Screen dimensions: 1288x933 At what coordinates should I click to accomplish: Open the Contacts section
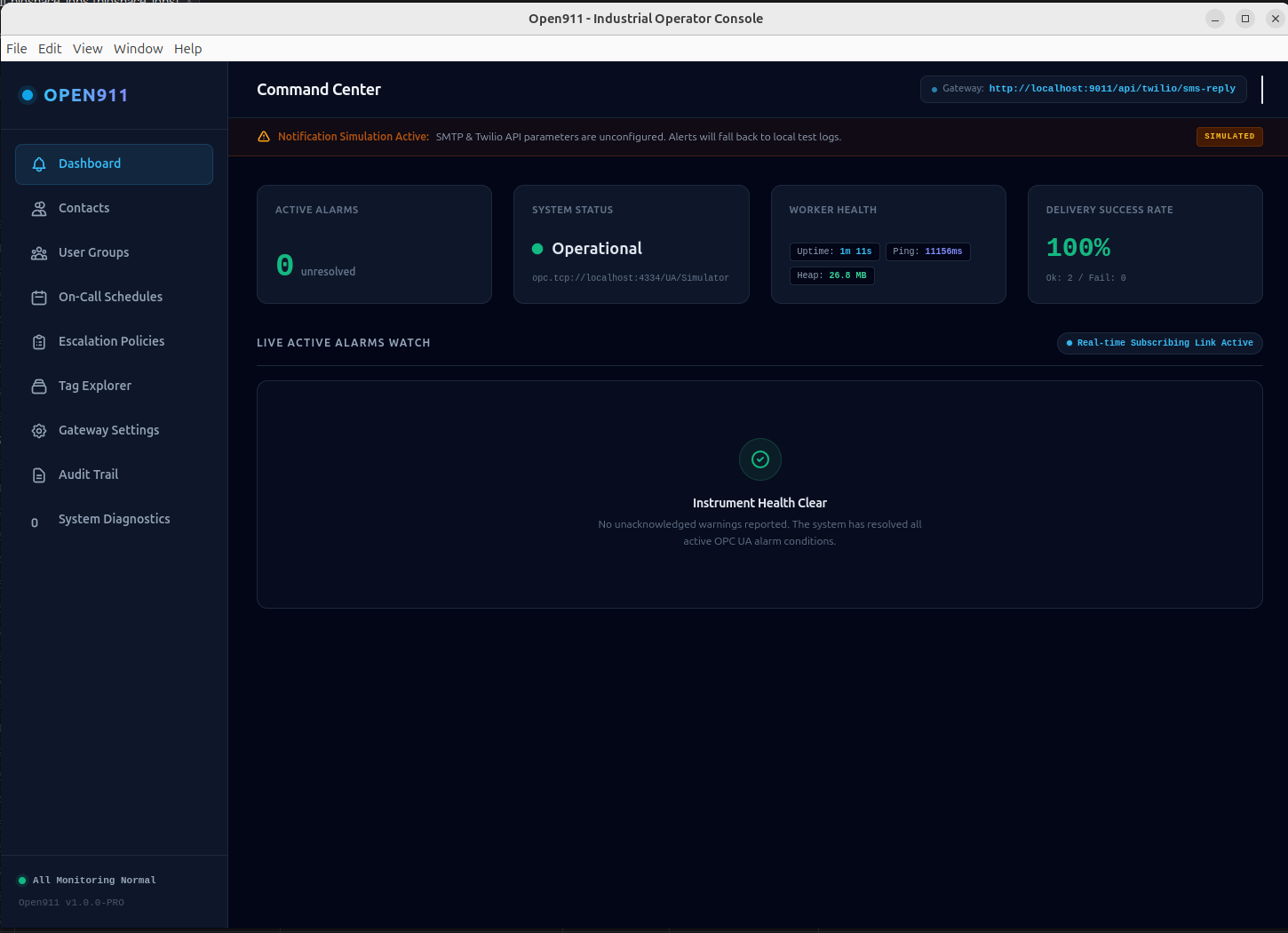pyautogui.click(x=114, y=209)
